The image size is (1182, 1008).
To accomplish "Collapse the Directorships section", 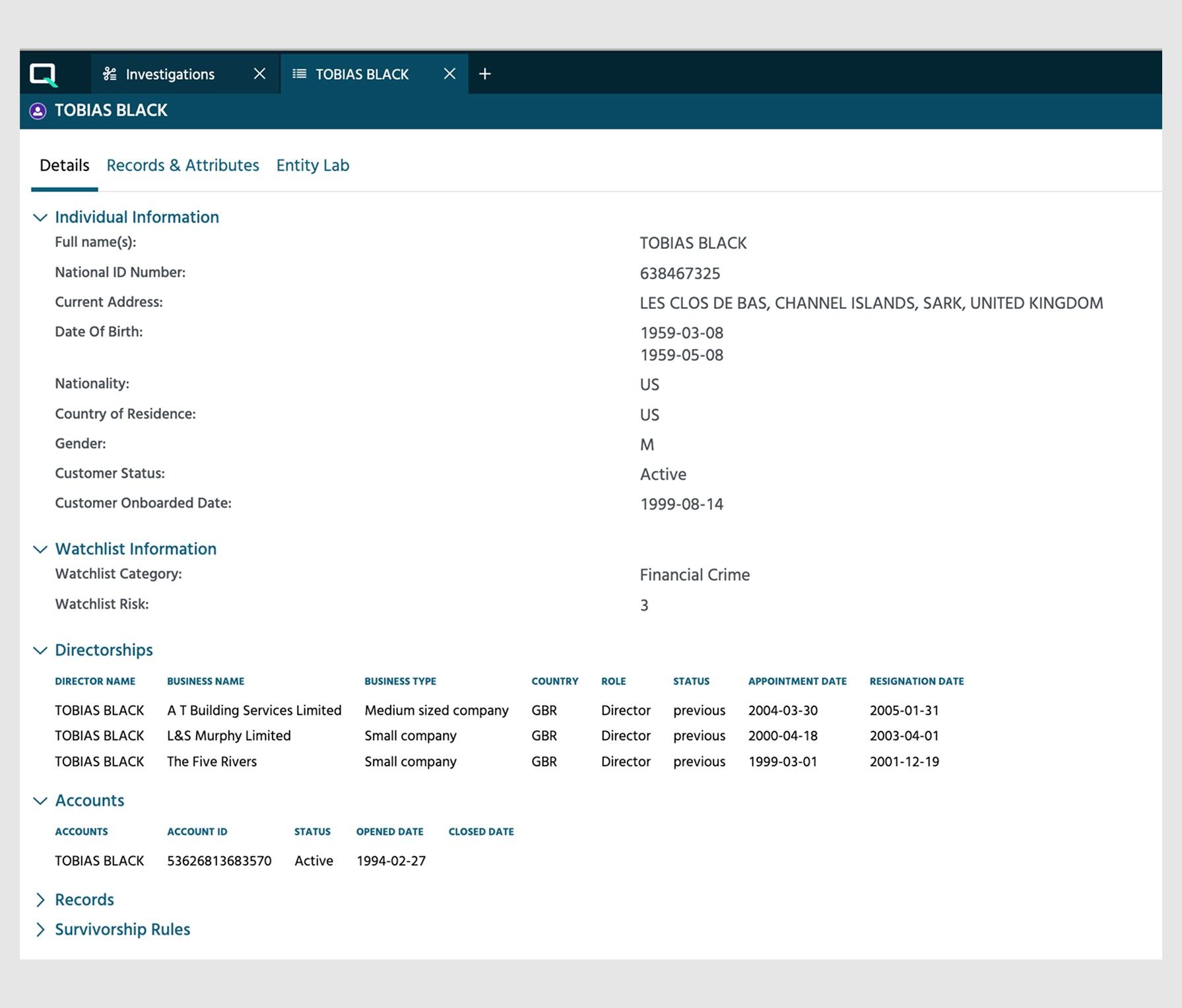I will (40, 650).
